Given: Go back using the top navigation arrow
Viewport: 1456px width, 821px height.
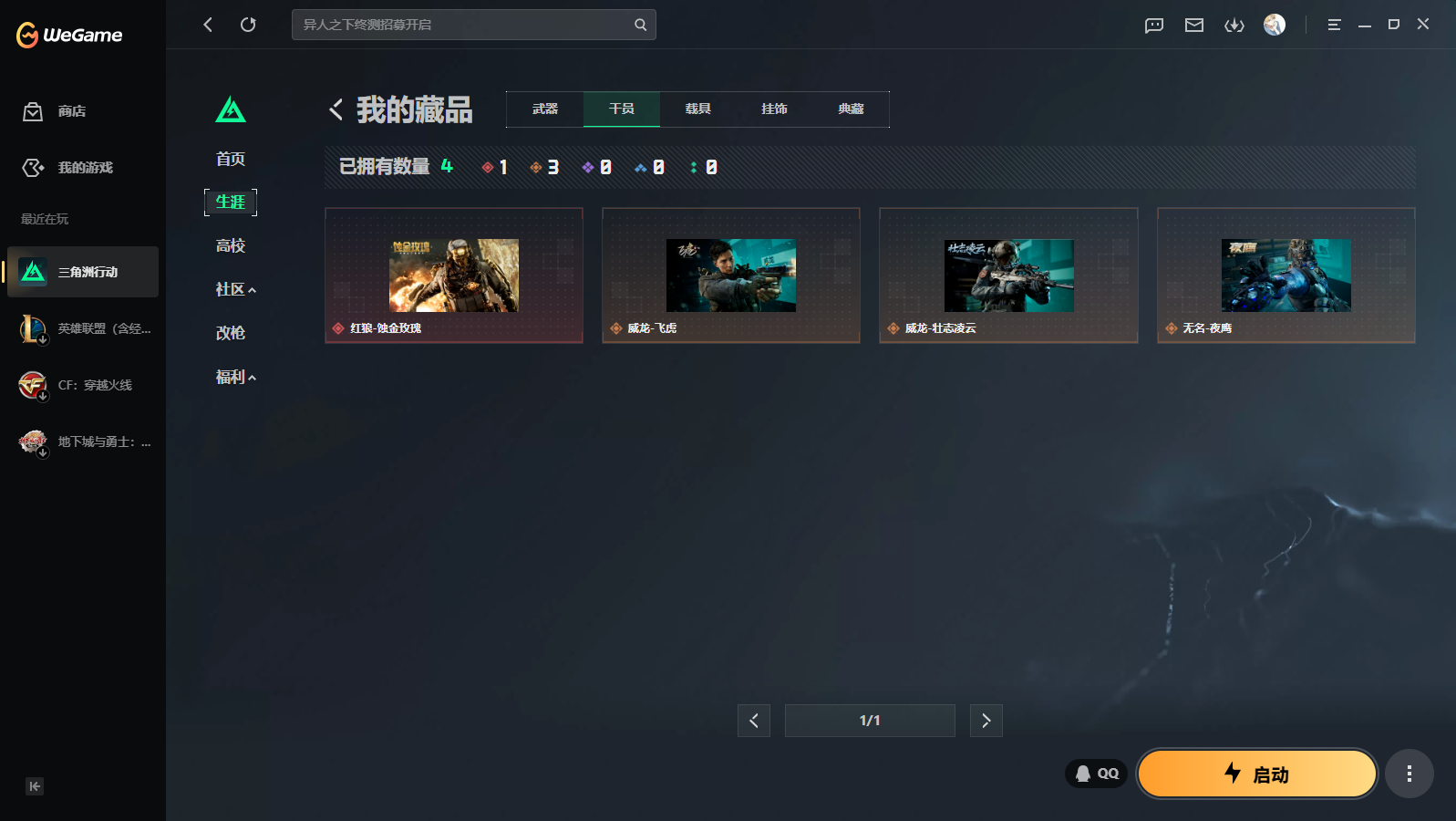Looking at the screenshot, I should 208,25.
